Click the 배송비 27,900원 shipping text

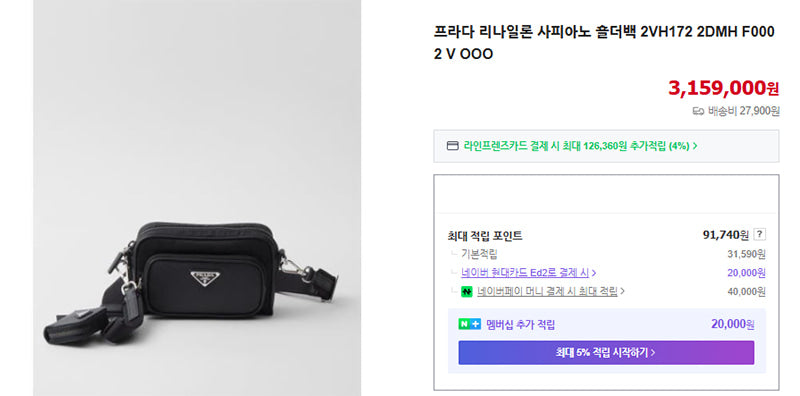click(x=743, y=111)
